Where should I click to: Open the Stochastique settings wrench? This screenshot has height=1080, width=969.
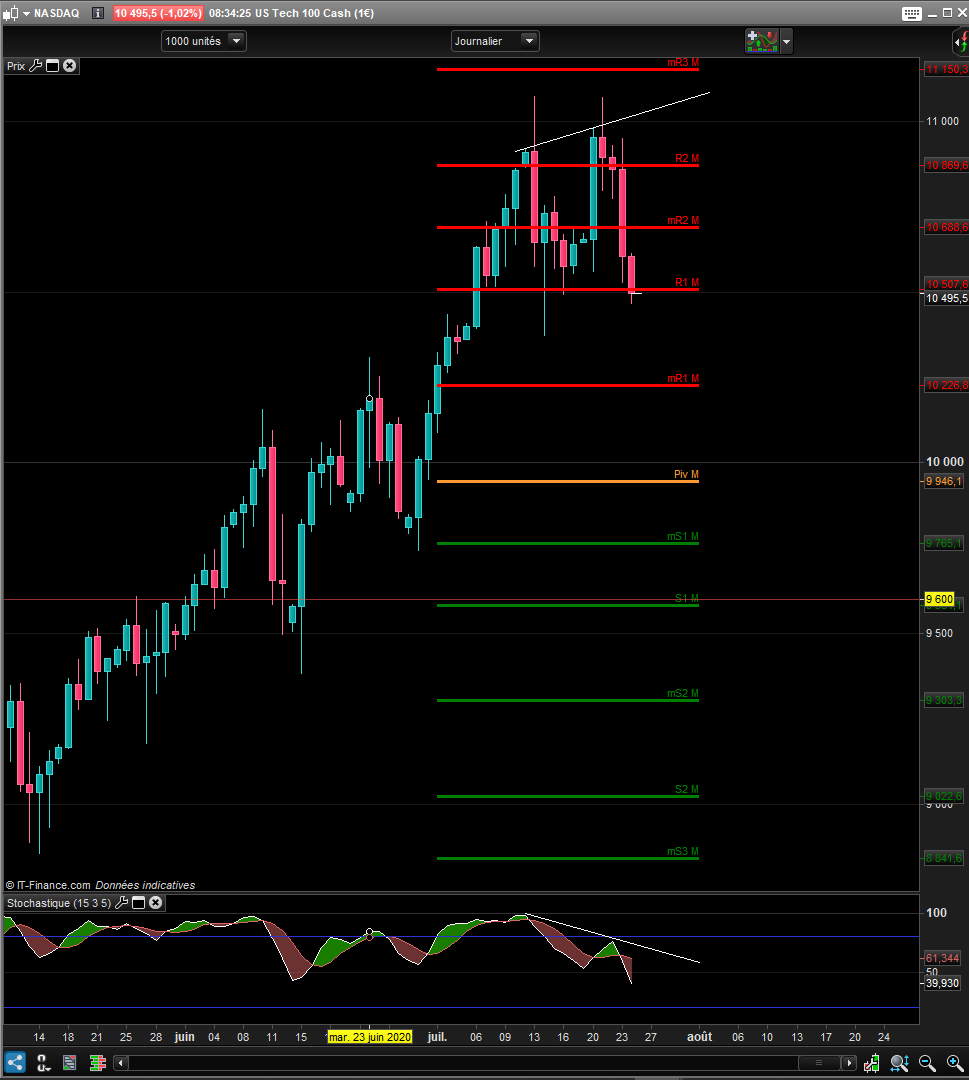pos(121,902)
